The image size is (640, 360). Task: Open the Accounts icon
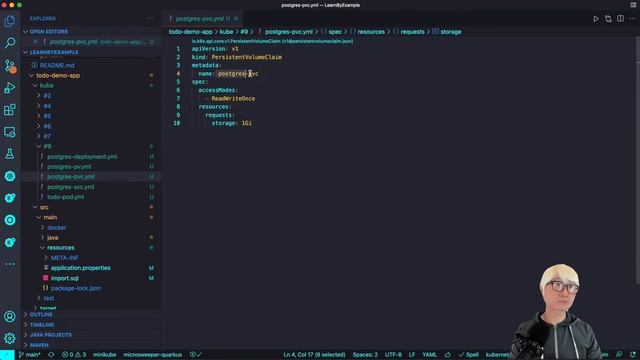pyautogui.click(x=10, y=316)
